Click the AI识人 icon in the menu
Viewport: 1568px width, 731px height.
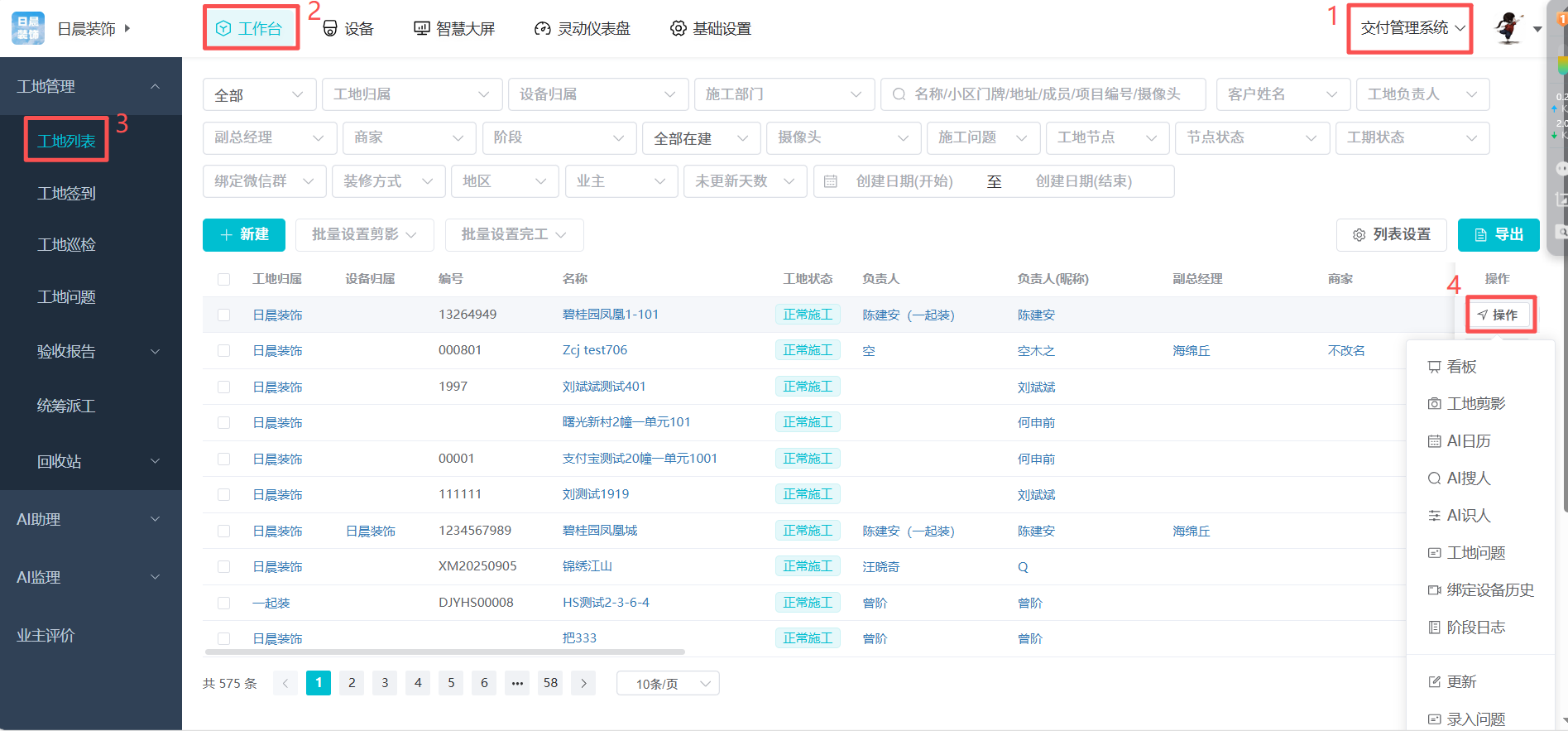pyautogui.click(x=1434, y=516)
